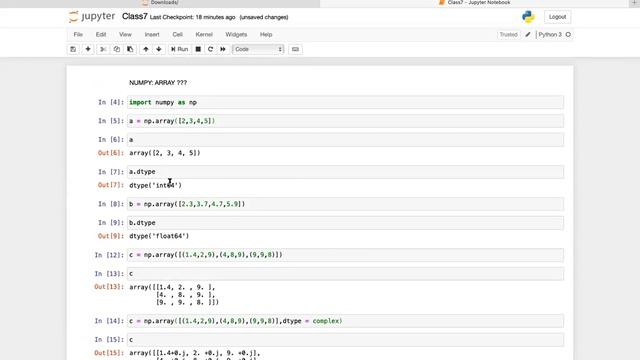Interrupt the kernel with stop icon
The width and height of the screenshot is (640, 360).
click(198, 49)
